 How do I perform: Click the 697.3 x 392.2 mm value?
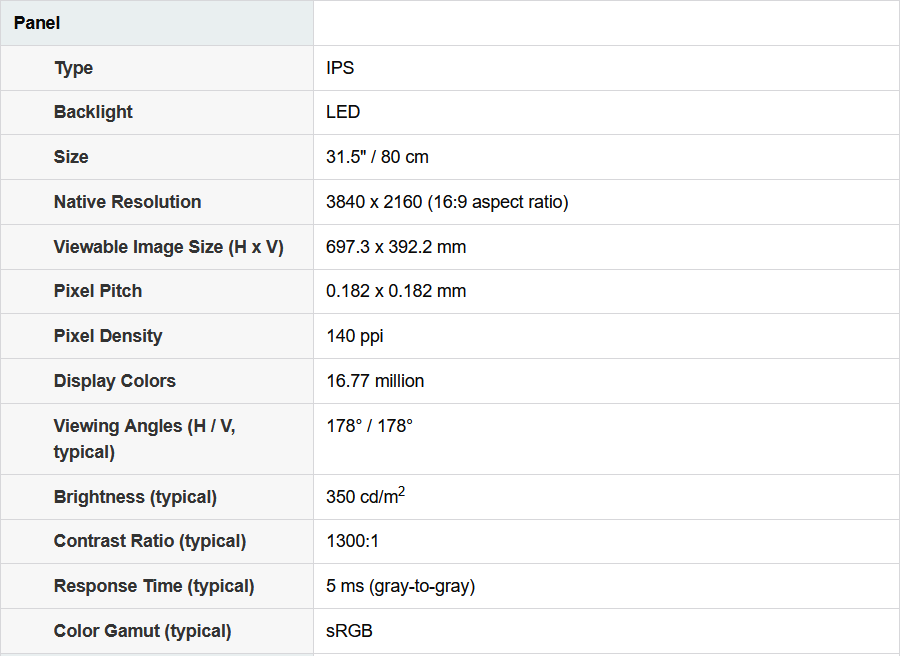click(396, 247)
